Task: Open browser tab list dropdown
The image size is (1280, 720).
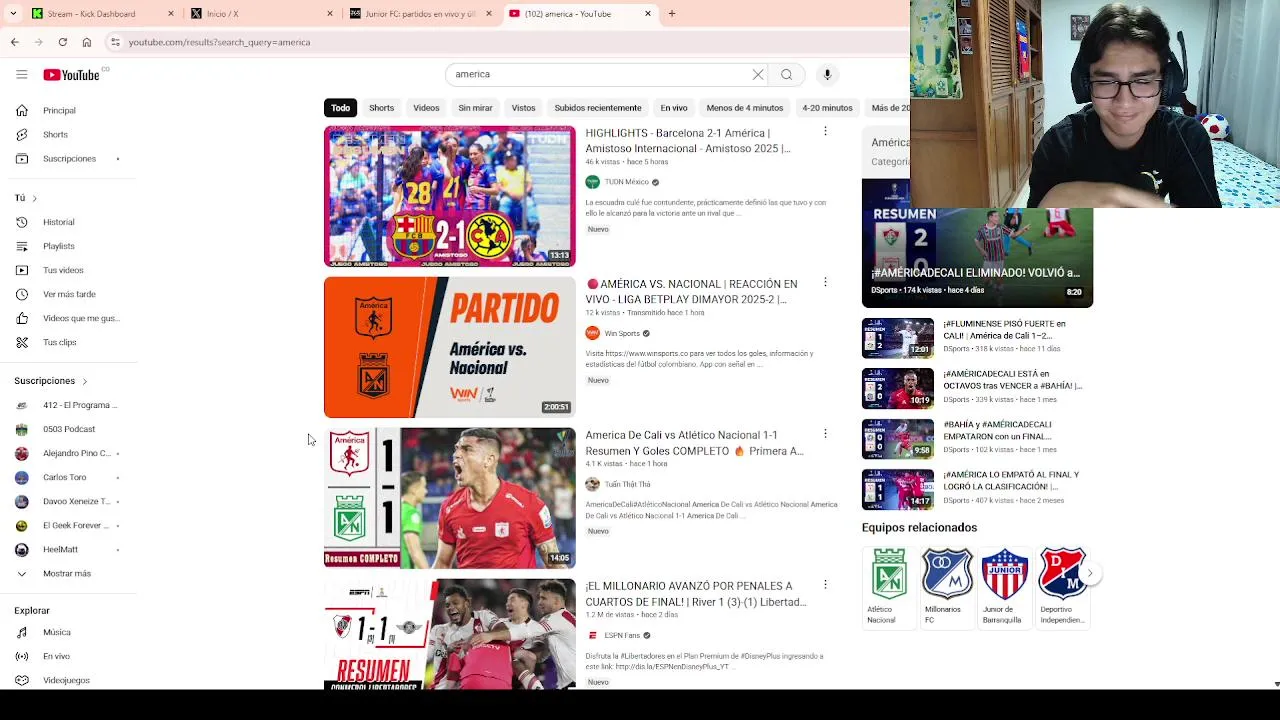Action: [x=12, y=14]
